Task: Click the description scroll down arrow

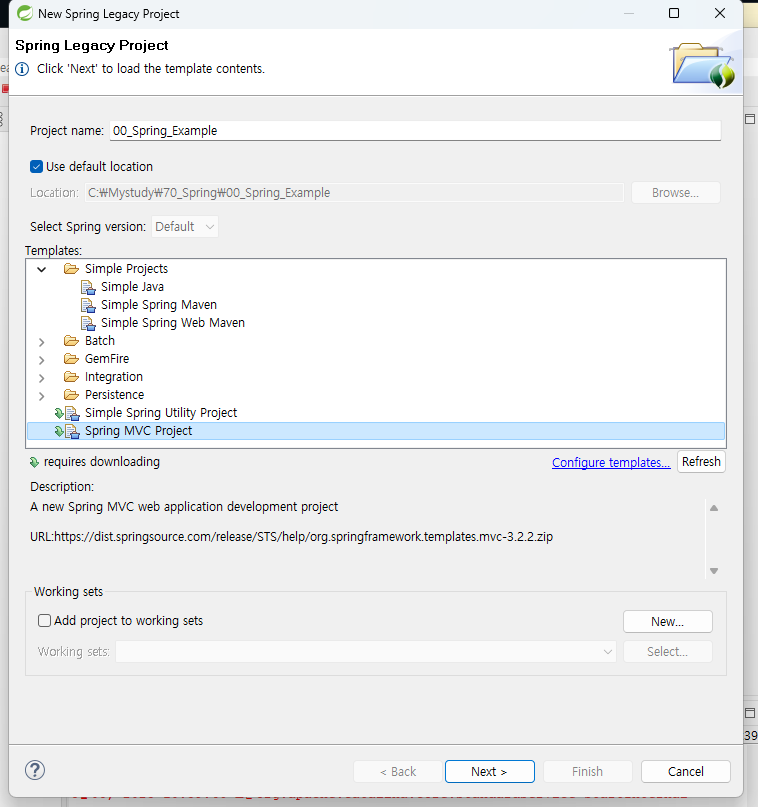Action: [x=714, y=571]
